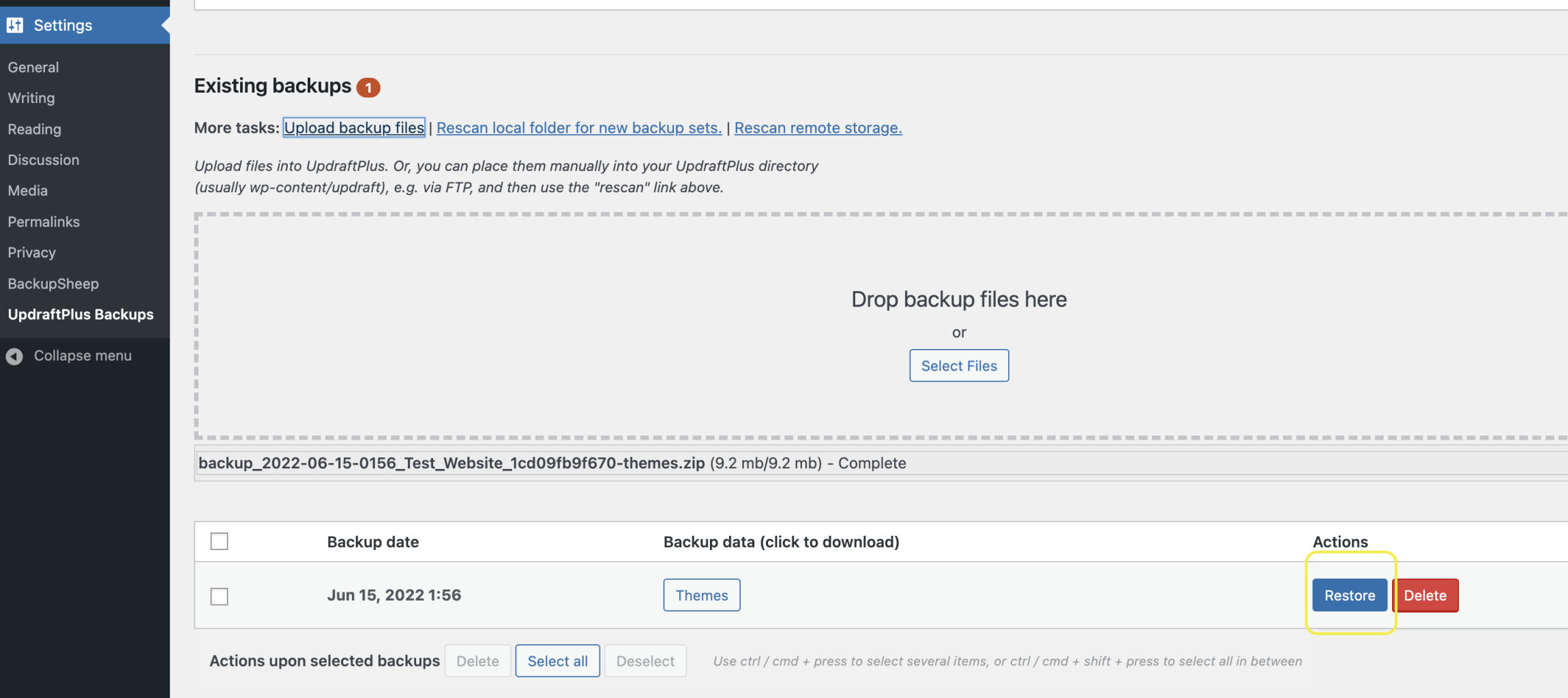Click the Existing backups heading
This screenshot has width=1568, height=698.
pyautogui.click(x=273, y=86)
